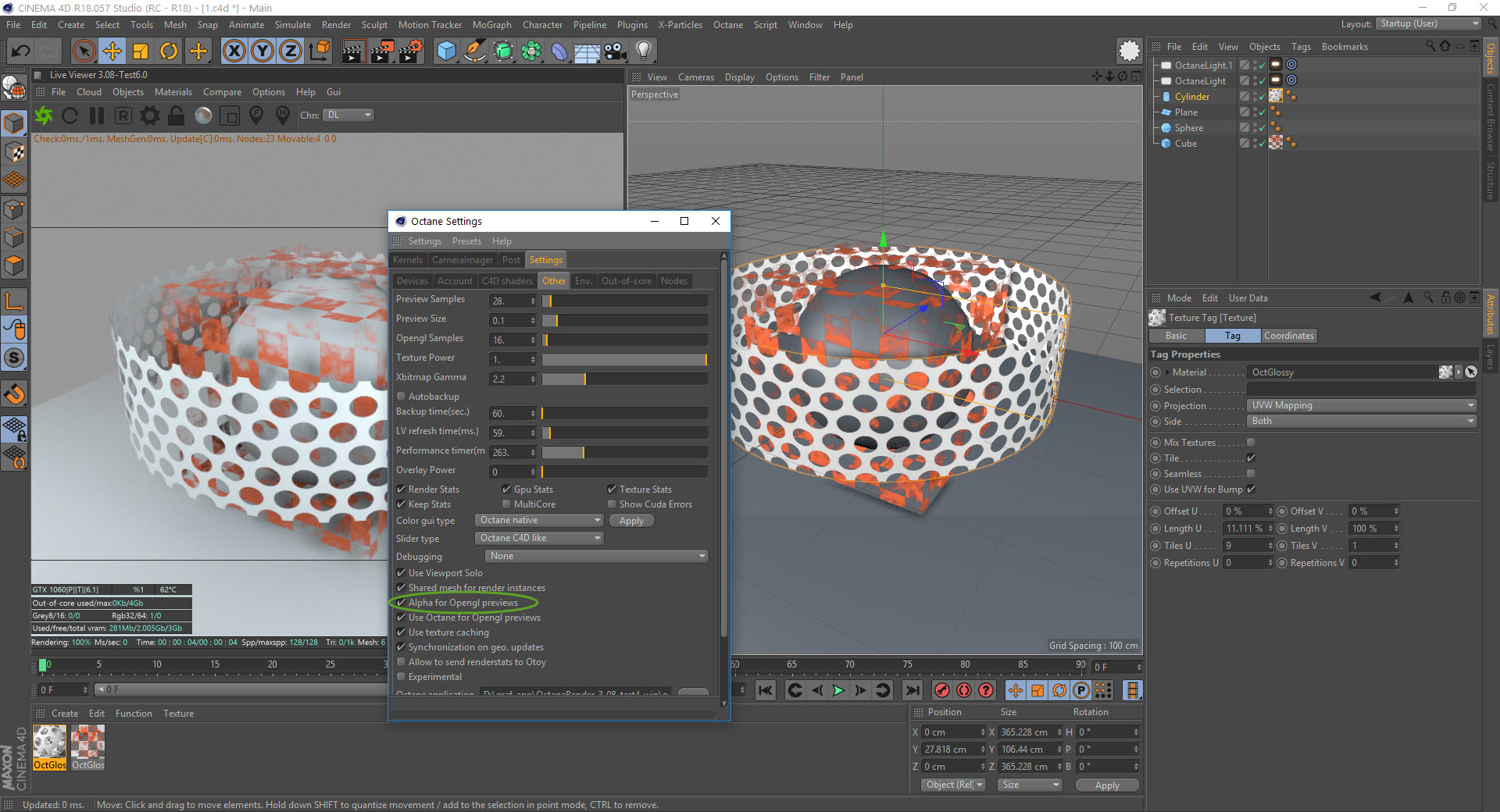Activate the Move tool in top toolbar
Viewport: 1500px width, 812px height.
(x=112, y=52)
